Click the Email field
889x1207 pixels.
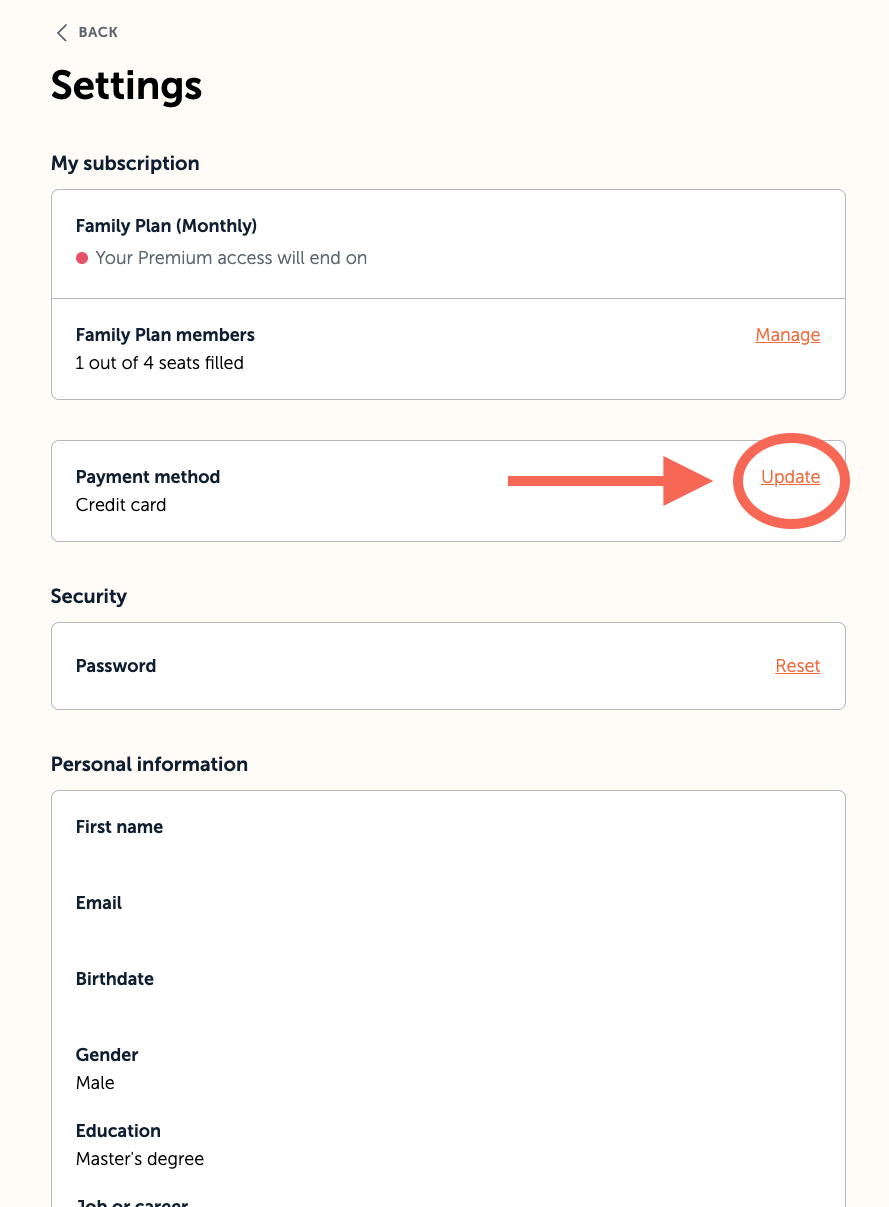coord(99,903)
